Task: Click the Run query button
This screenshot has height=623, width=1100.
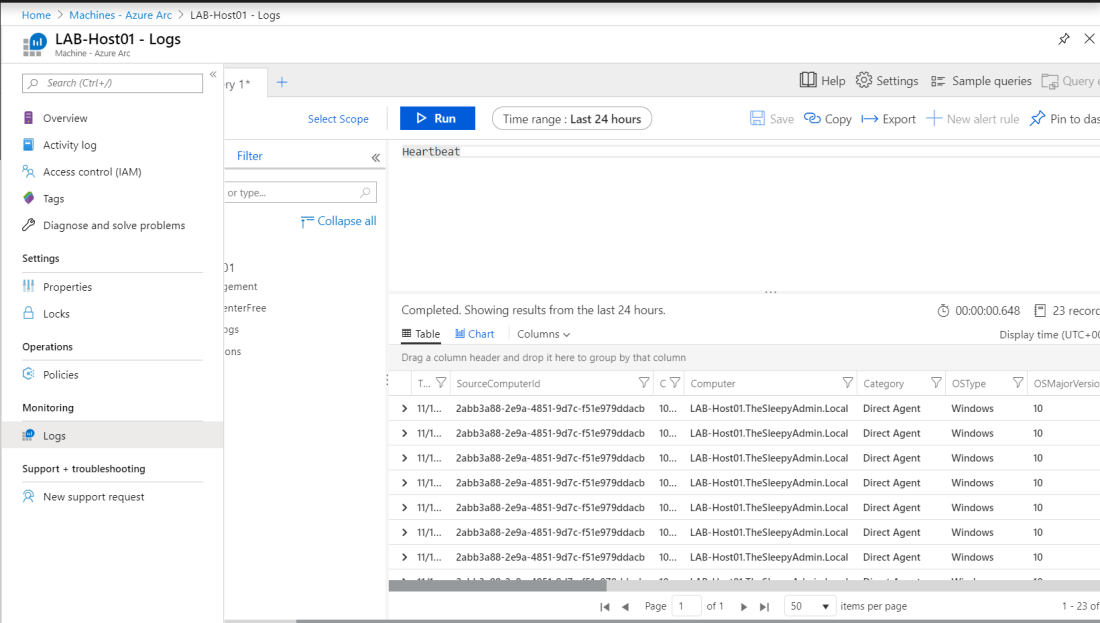Action: [x=437, y=119]
